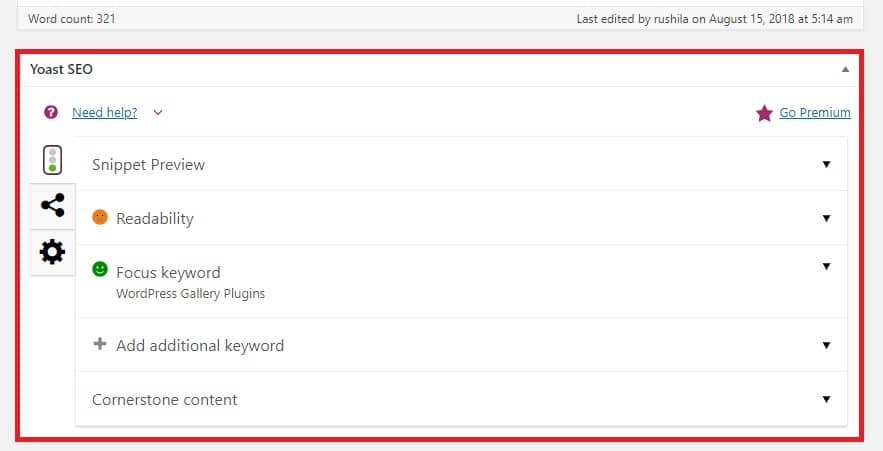
Task: Expand the Focus keyword section arrow
Action: coord(826,266)
